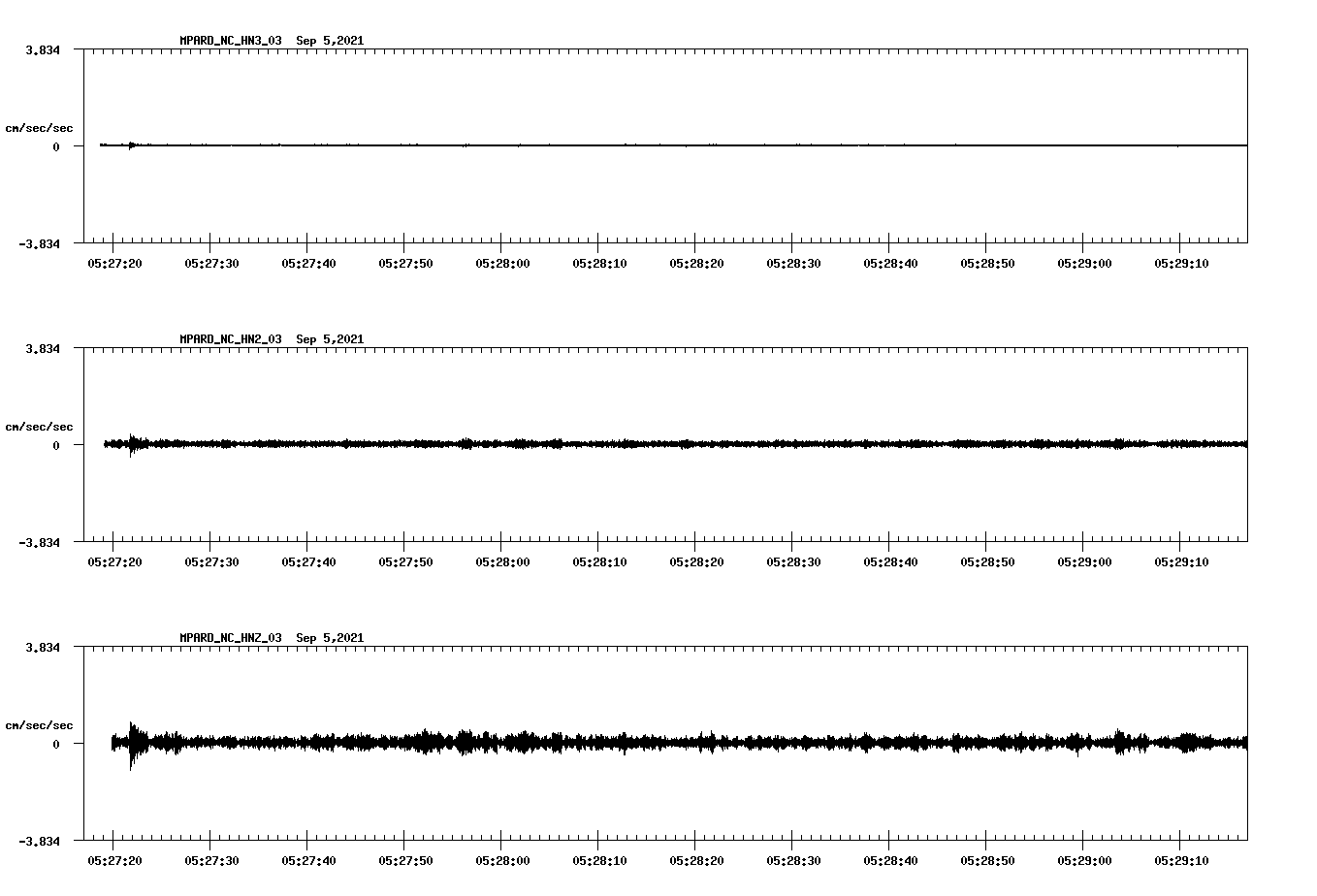
Task: Click 05:29:10 label on HN3 time axis
Action: 1181,263
